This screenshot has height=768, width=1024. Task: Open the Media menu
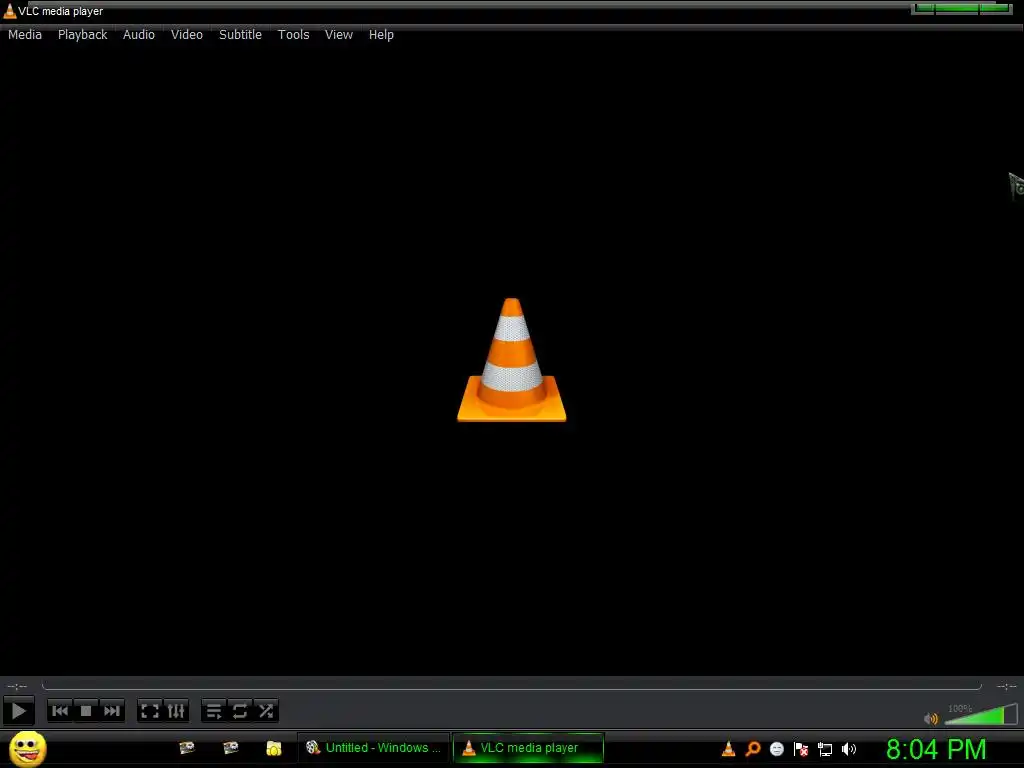(x=25, y=35)
